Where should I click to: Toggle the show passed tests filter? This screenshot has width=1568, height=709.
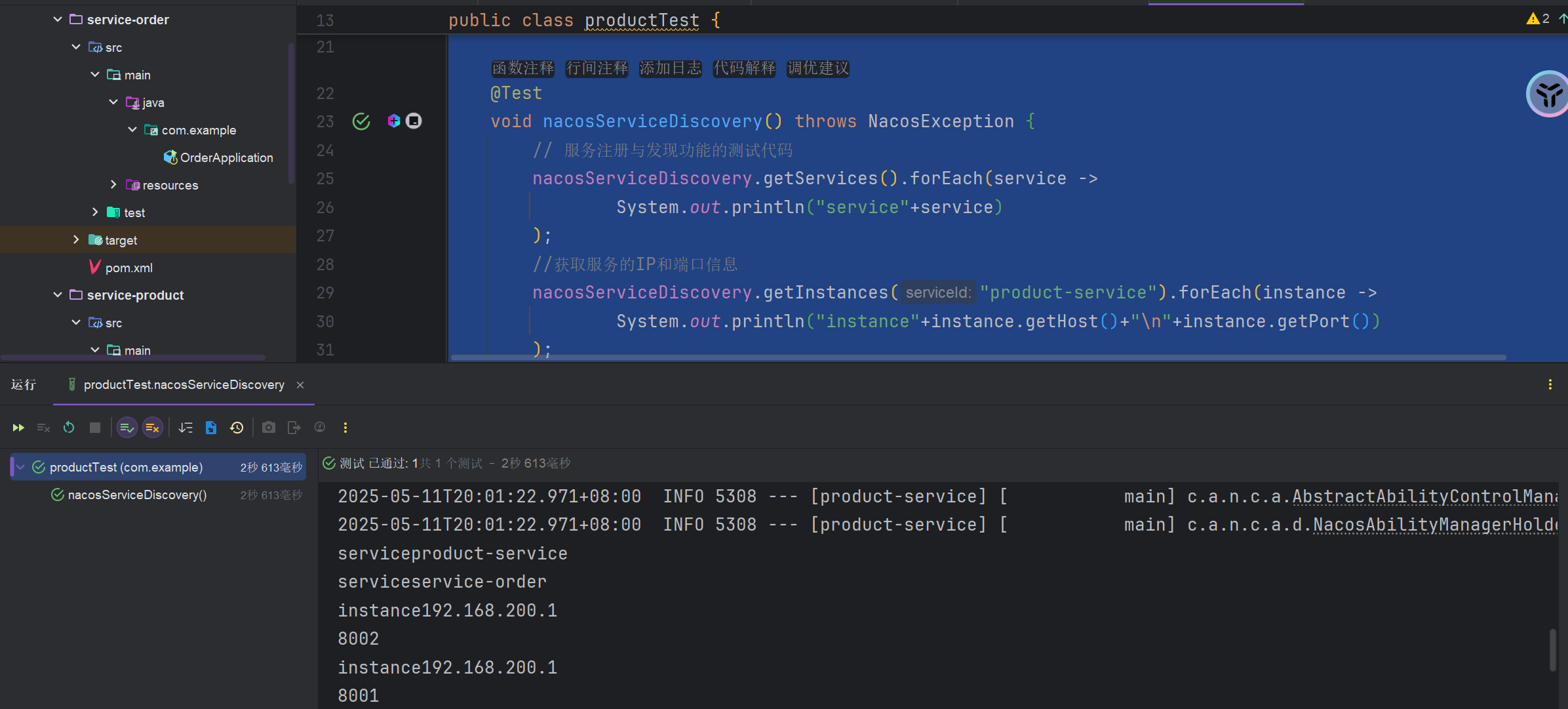[127, 428]
